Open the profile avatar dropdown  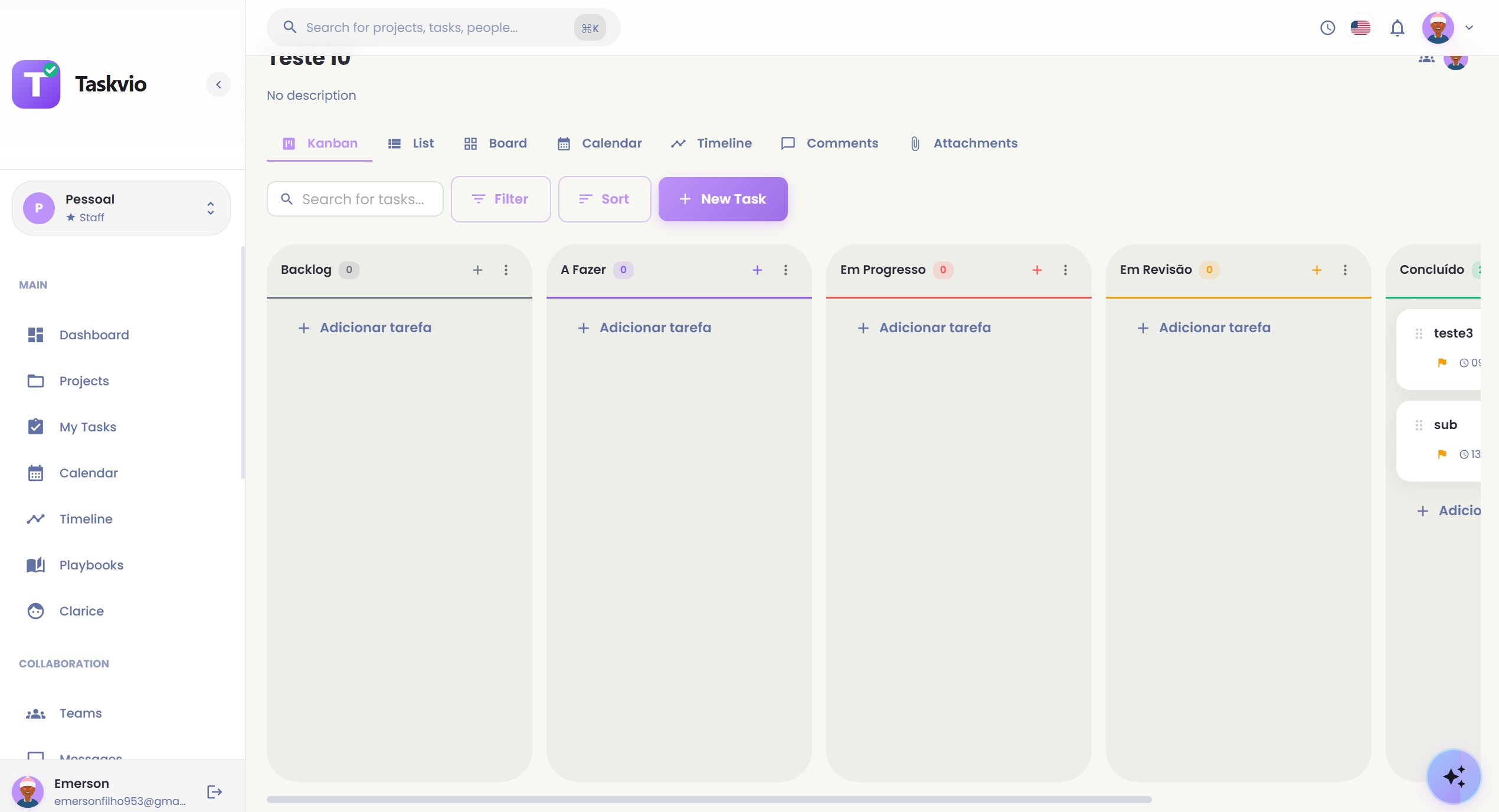(1438, 27)
